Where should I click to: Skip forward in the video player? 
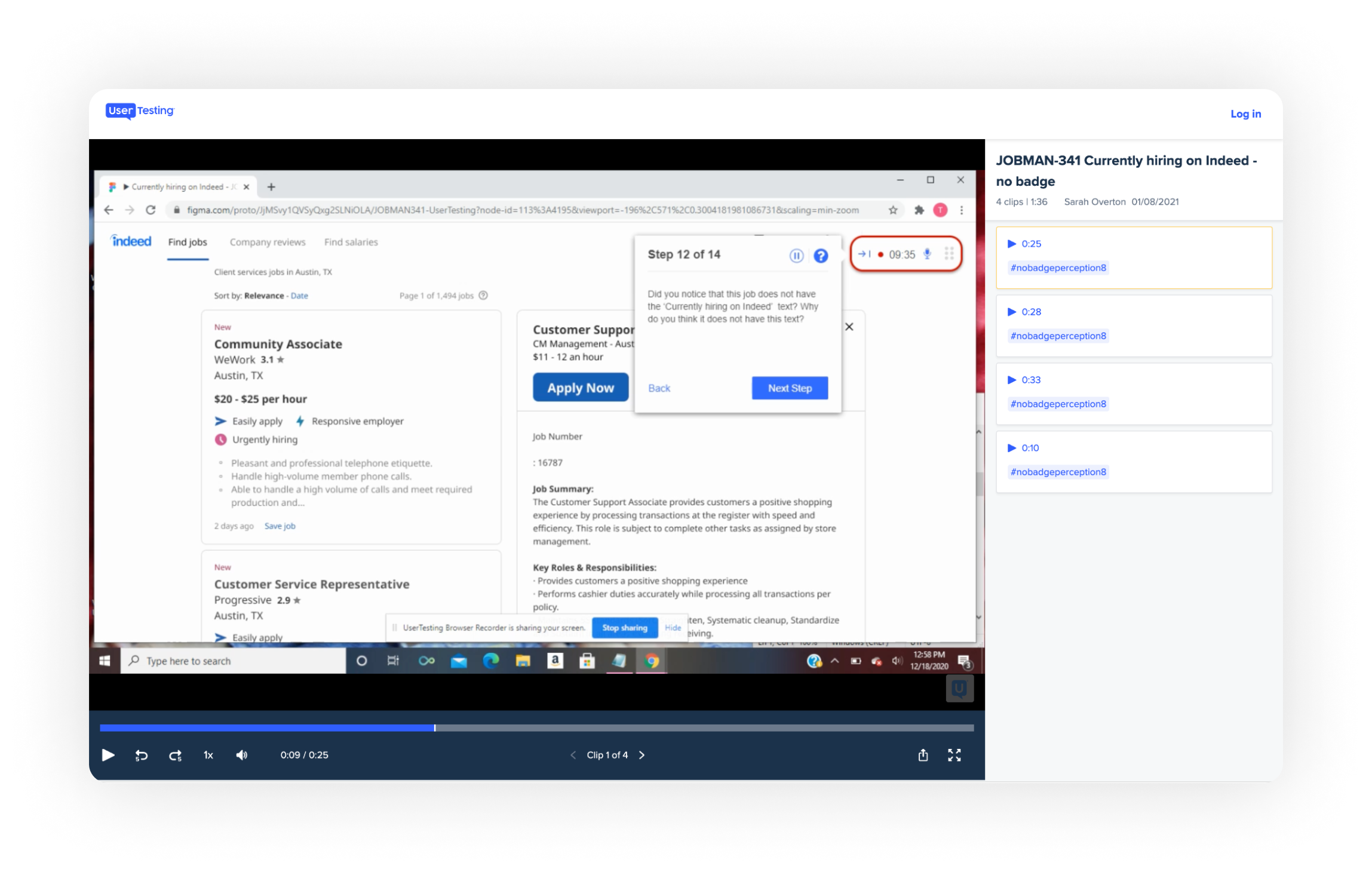point(175,755)
